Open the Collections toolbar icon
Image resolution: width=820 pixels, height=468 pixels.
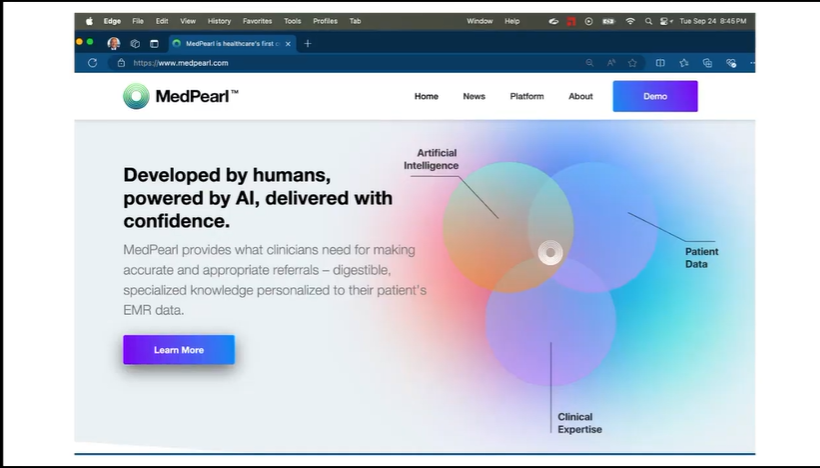[707, 62]
